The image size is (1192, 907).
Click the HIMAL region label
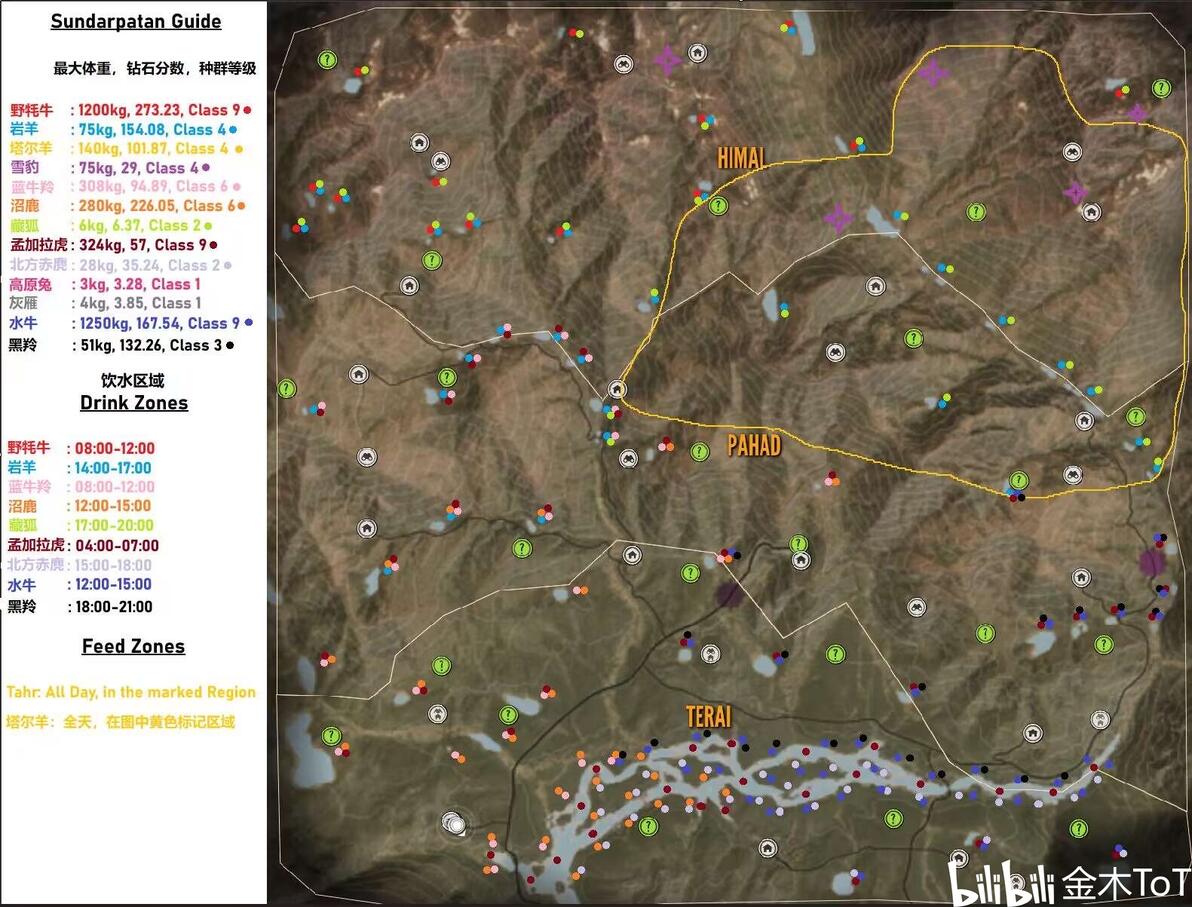[741, 157]
